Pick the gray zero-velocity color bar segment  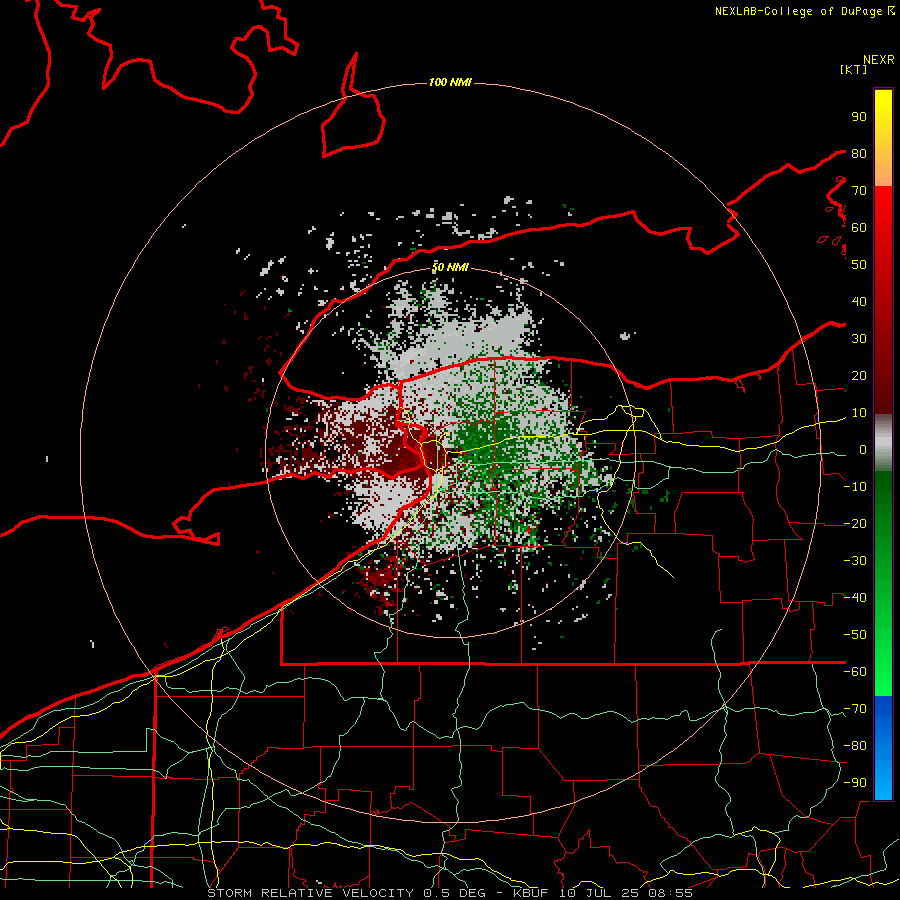[x=883, y=445]
